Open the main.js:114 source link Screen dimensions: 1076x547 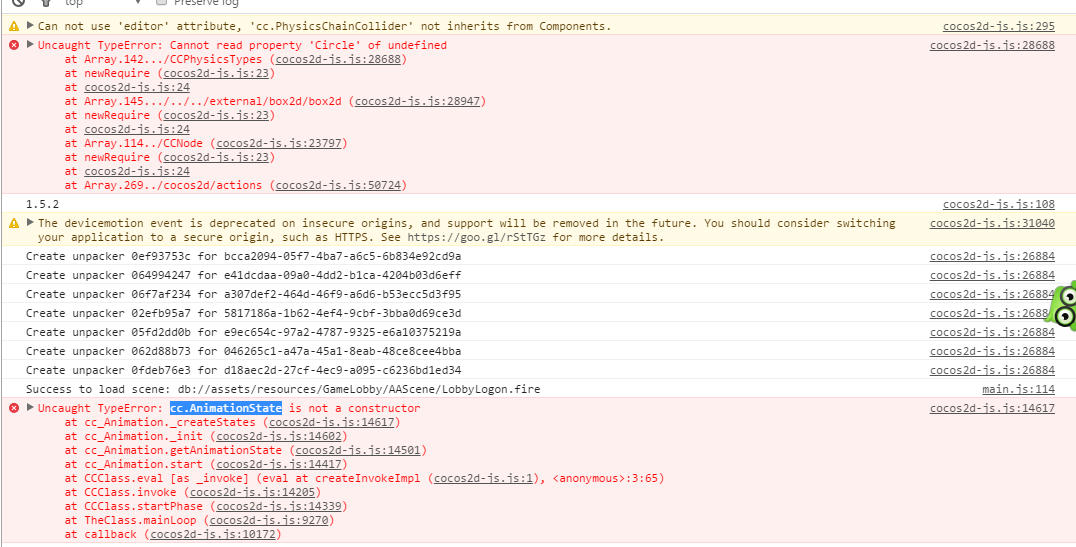point(1018,389)
